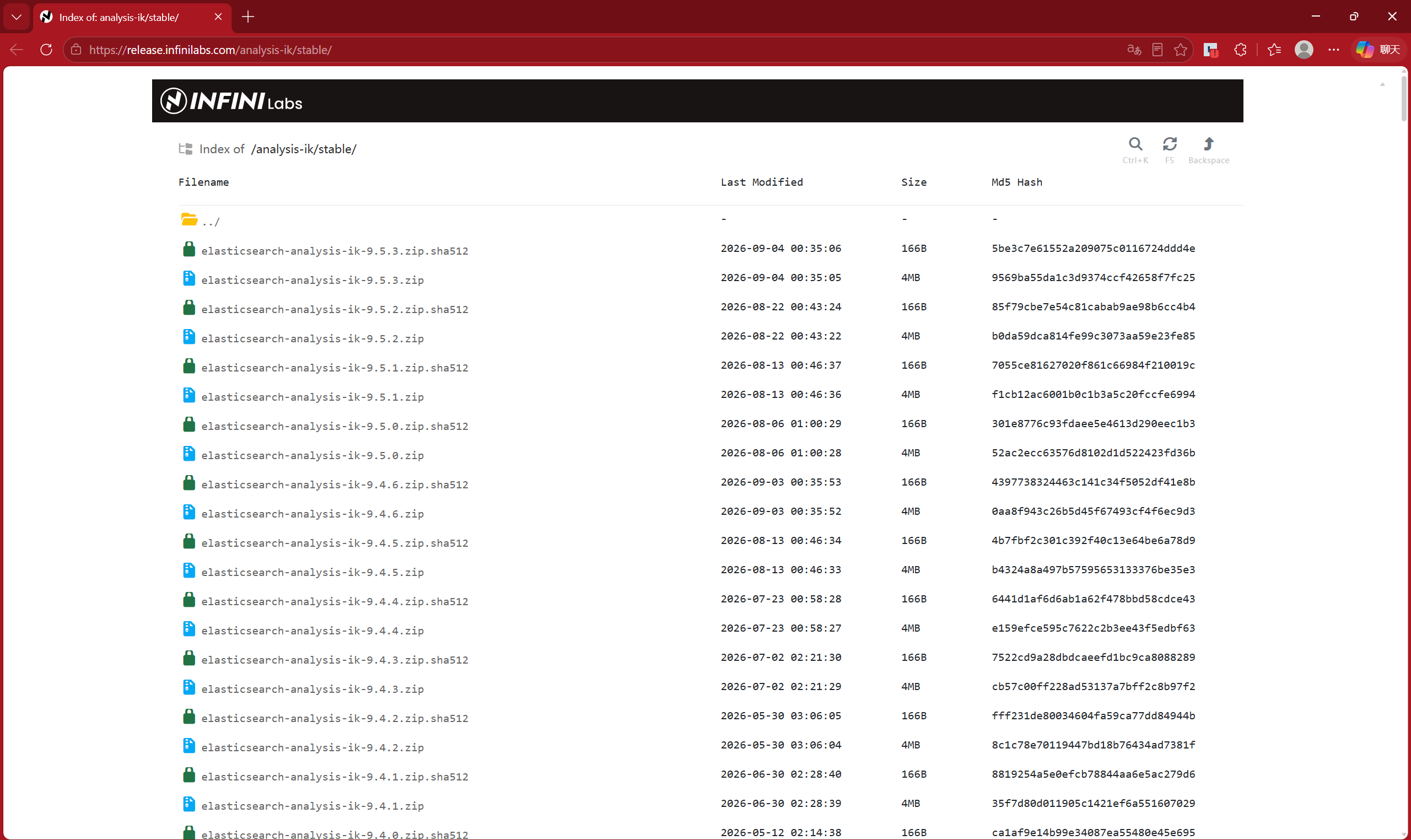Click the browser back arrow
The height and width of the screenshot is (840, 1411).
17,50
